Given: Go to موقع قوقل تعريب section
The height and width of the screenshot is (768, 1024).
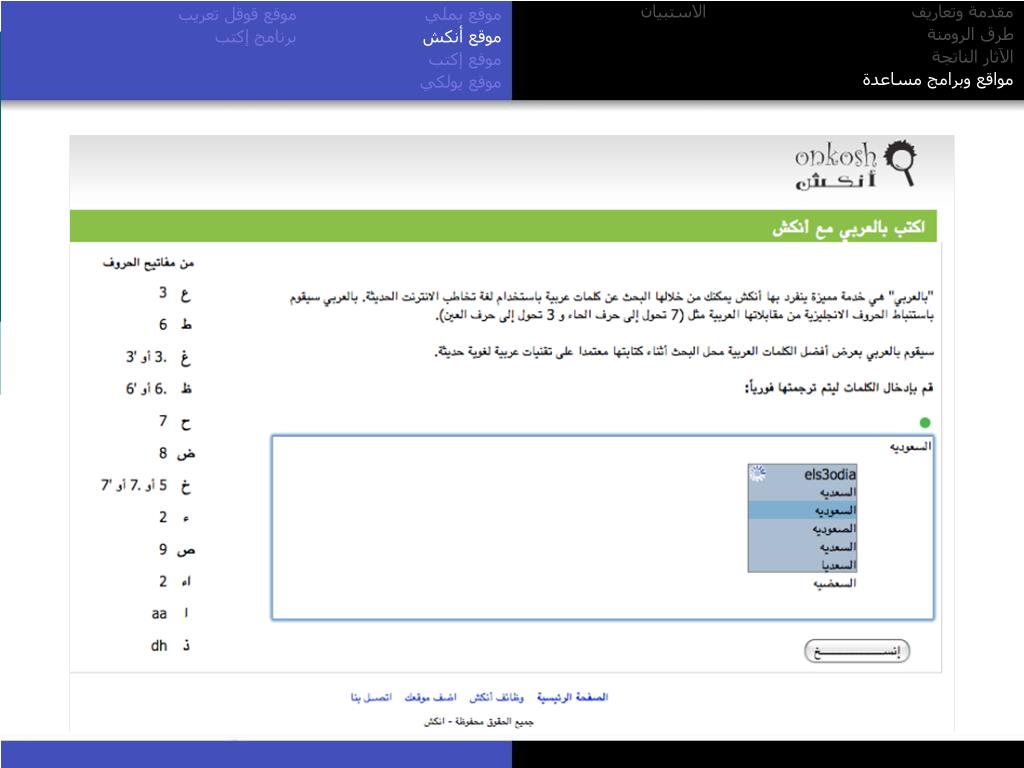Looking at the screenshot, I should [x=237, y=14].
